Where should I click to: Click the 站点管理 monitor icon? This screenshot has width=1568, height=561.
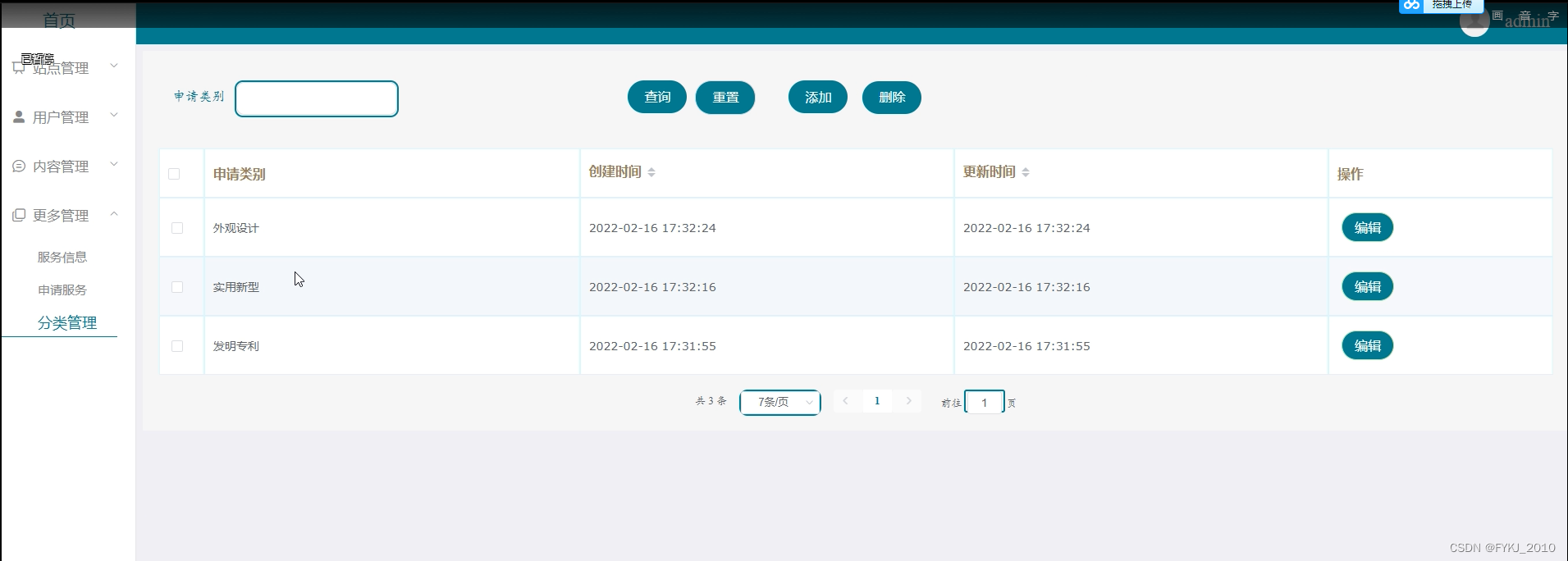(19, 68)
